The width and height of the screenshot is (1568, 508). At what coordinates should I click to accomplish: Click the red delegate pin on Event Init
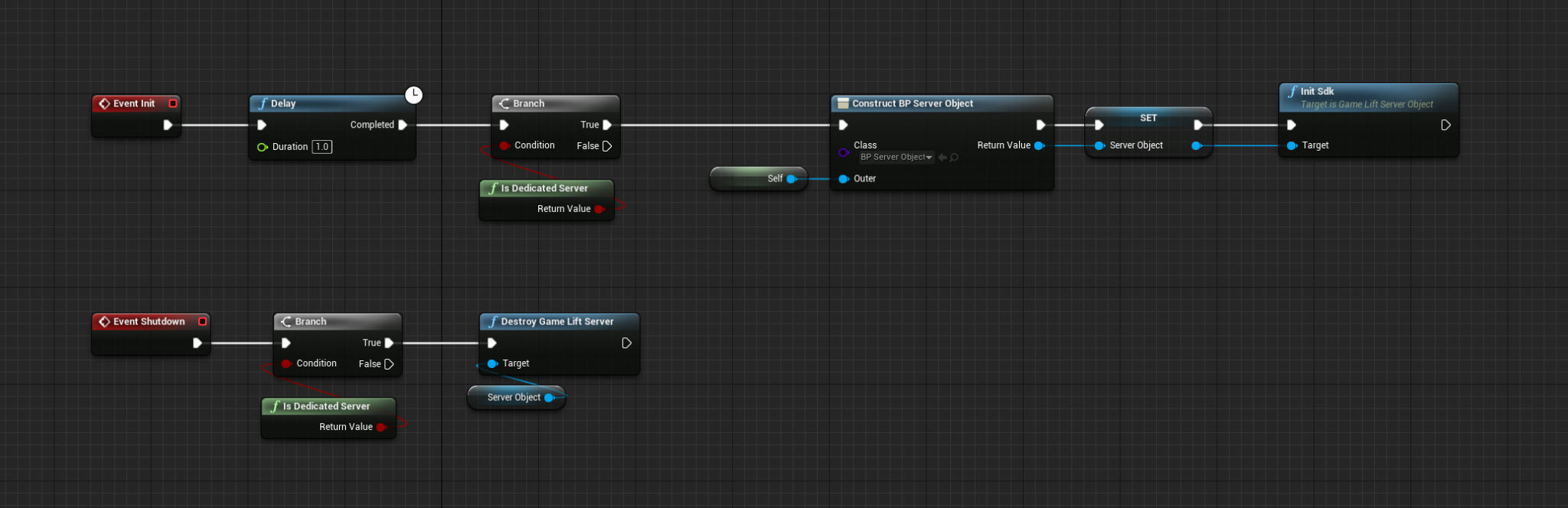[173, 103]
